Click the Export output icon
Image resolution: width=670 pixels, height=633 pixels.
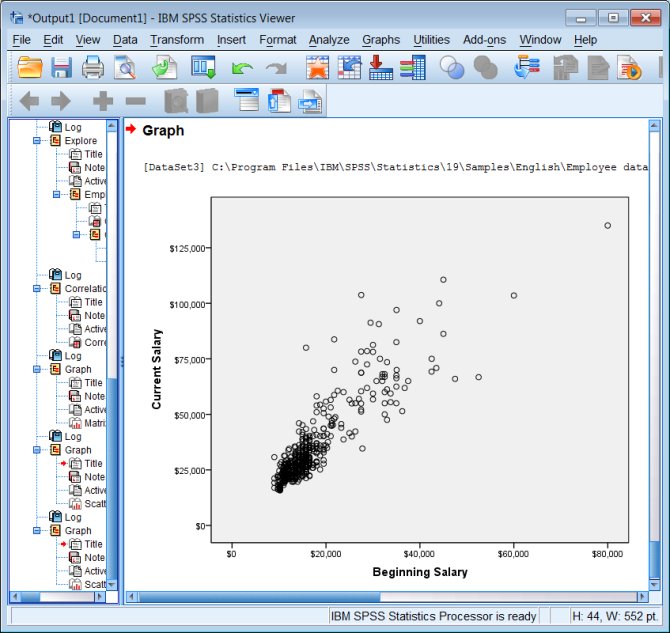(x=165, y=68)
